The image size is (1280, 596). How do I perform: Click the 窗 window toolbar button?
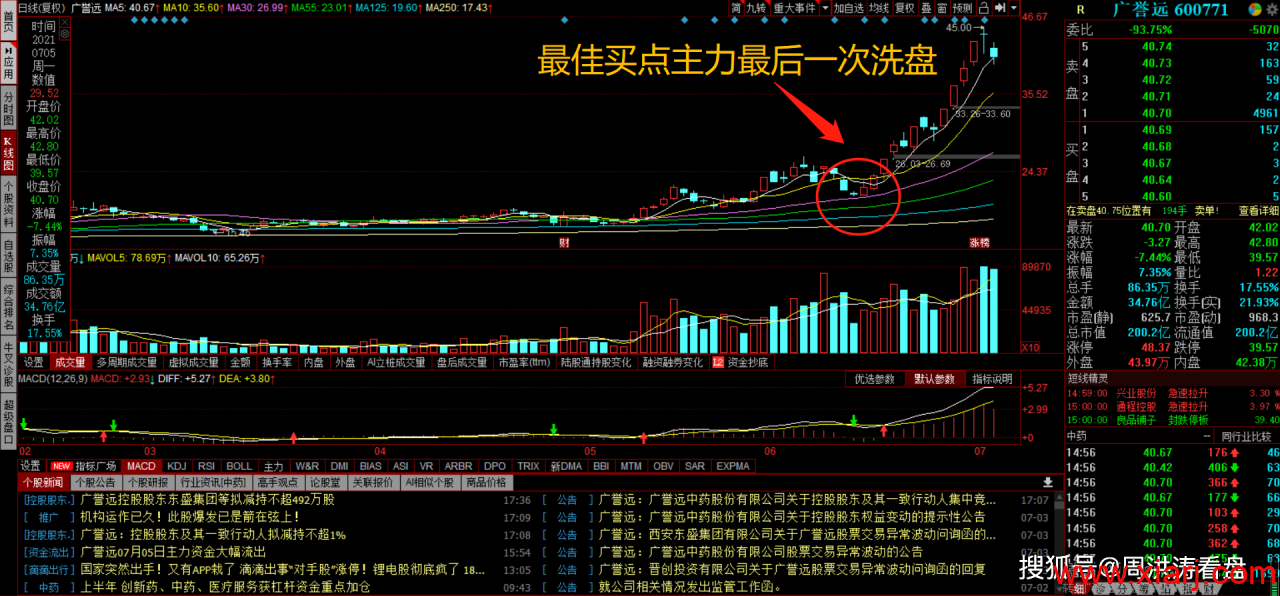tap(942, 7)
